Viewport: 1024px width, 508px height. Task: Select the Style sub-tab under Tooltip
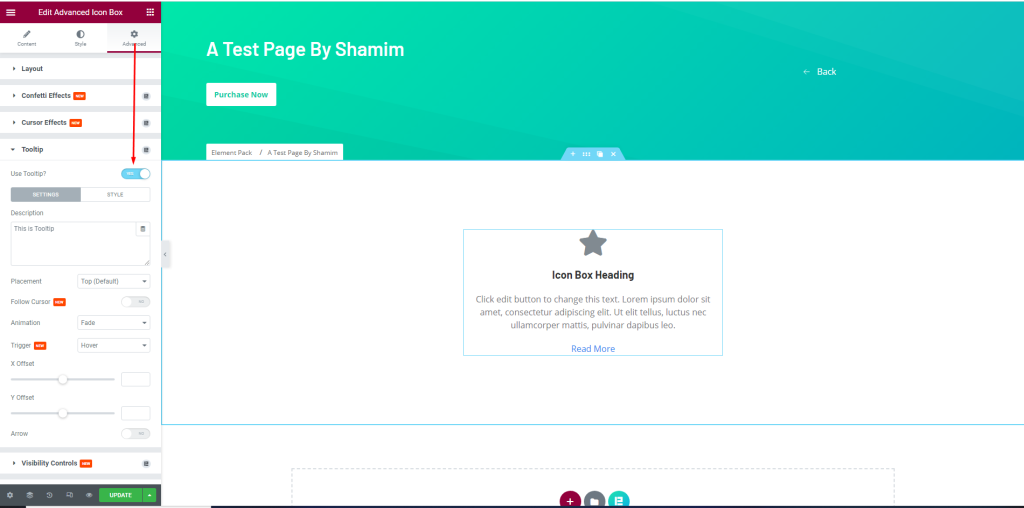pos(115,194)
